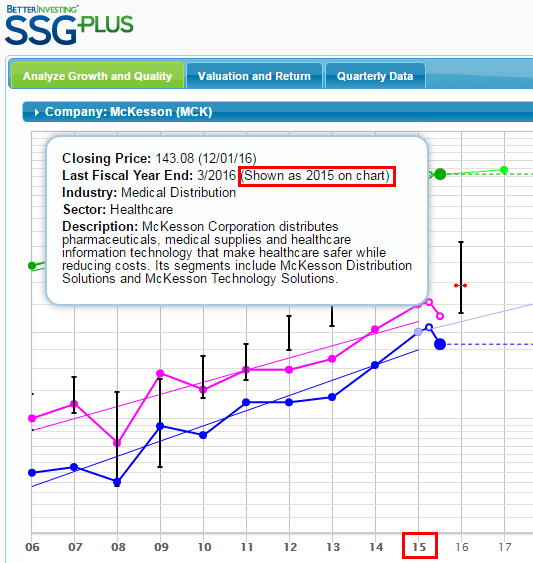Open the Quarterly Data tab
The height and width of the screenshot is (563, 533).
point(375,76)
